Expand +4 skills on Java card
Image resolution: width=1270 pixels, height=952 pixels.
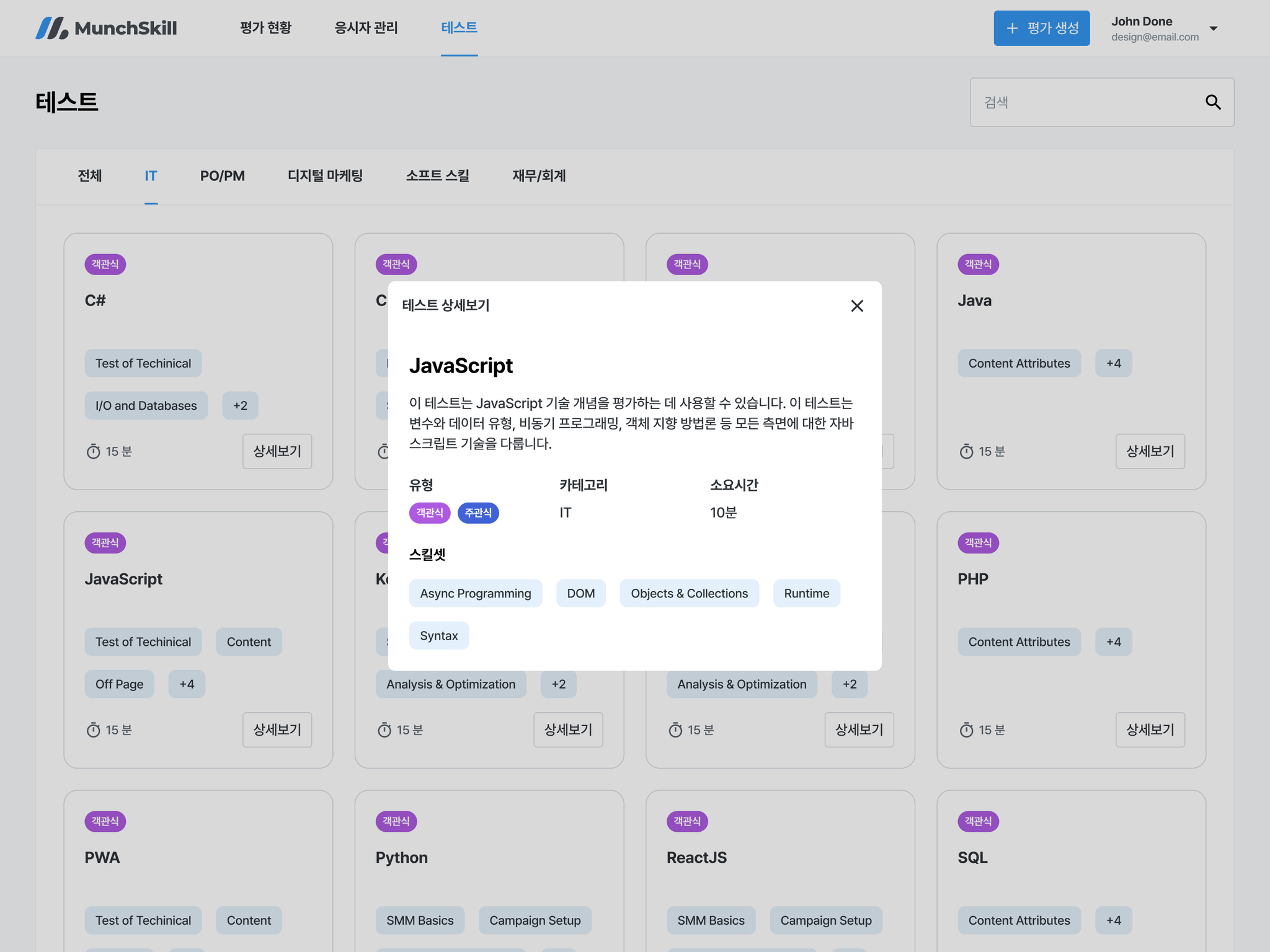(1113, 363)
